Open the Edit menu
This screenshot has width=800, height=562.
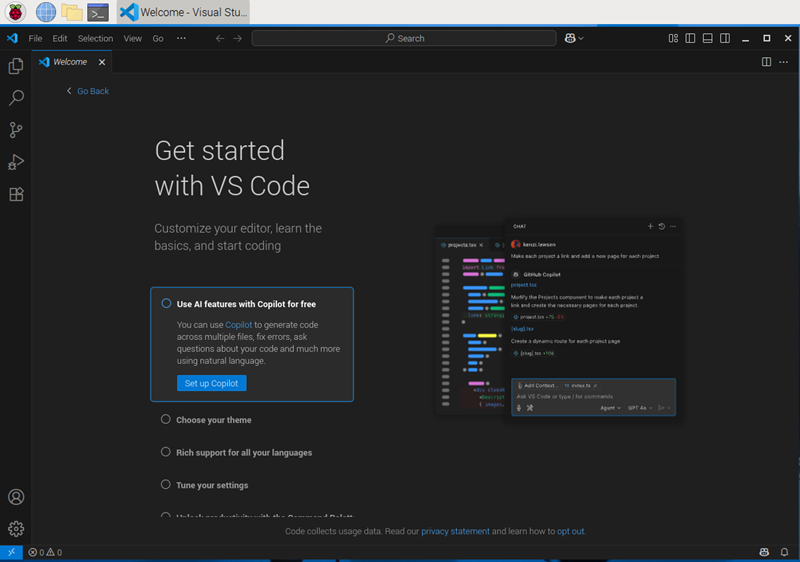coord(60,38)
